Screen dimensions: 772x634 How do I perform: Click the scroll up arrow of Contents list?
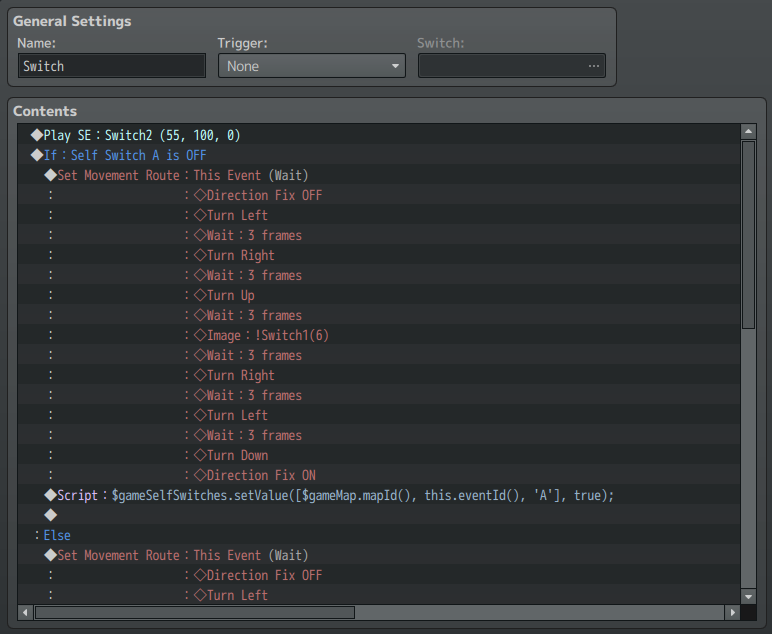[748, 131]
